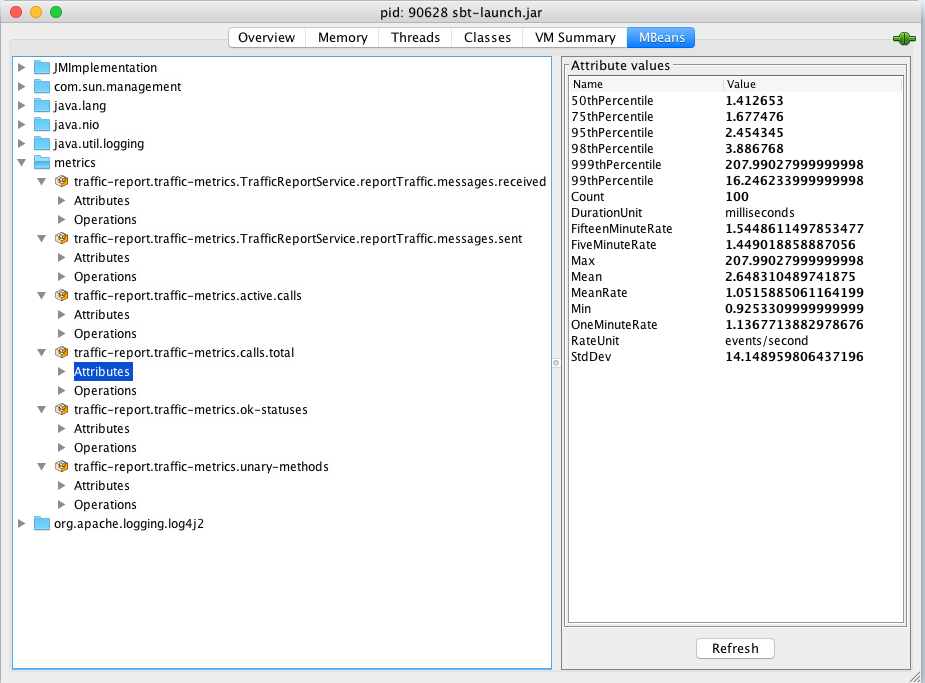Select Operations under messages.received
Image resolution: width=925 pixels, height=683 pixels.
pyautogui.click(x=105, y=219)
